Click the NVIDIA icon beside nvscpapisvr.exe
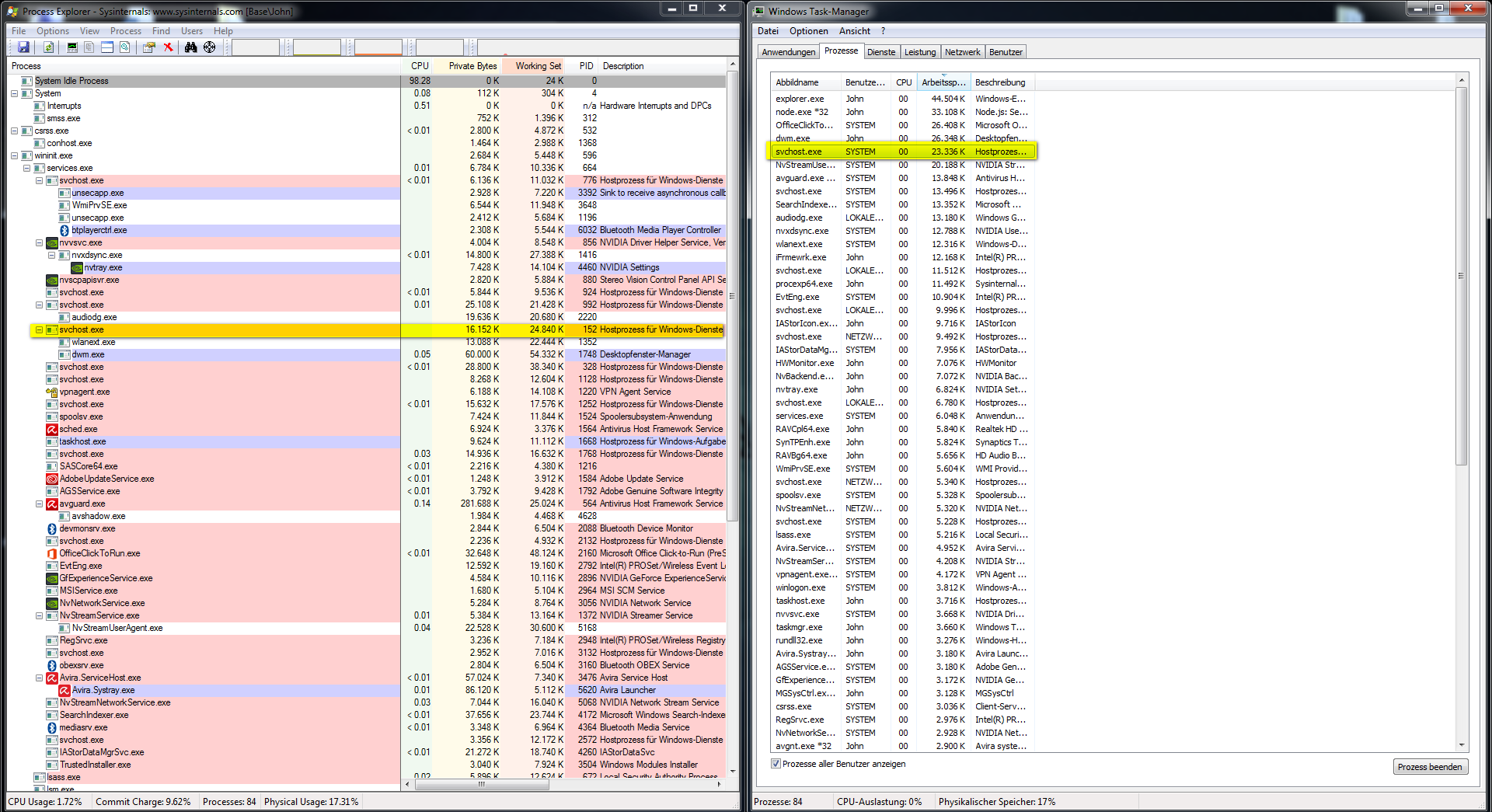 (x=52, y=280)
